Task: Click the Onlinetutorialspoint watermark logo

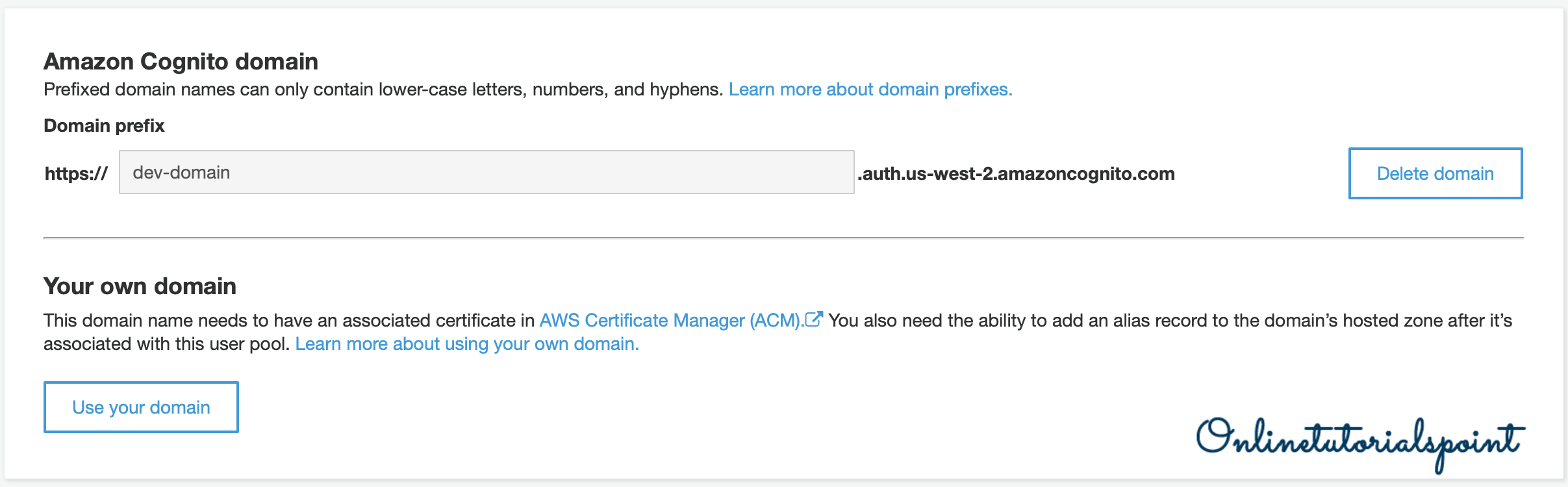Action: 1360,442
